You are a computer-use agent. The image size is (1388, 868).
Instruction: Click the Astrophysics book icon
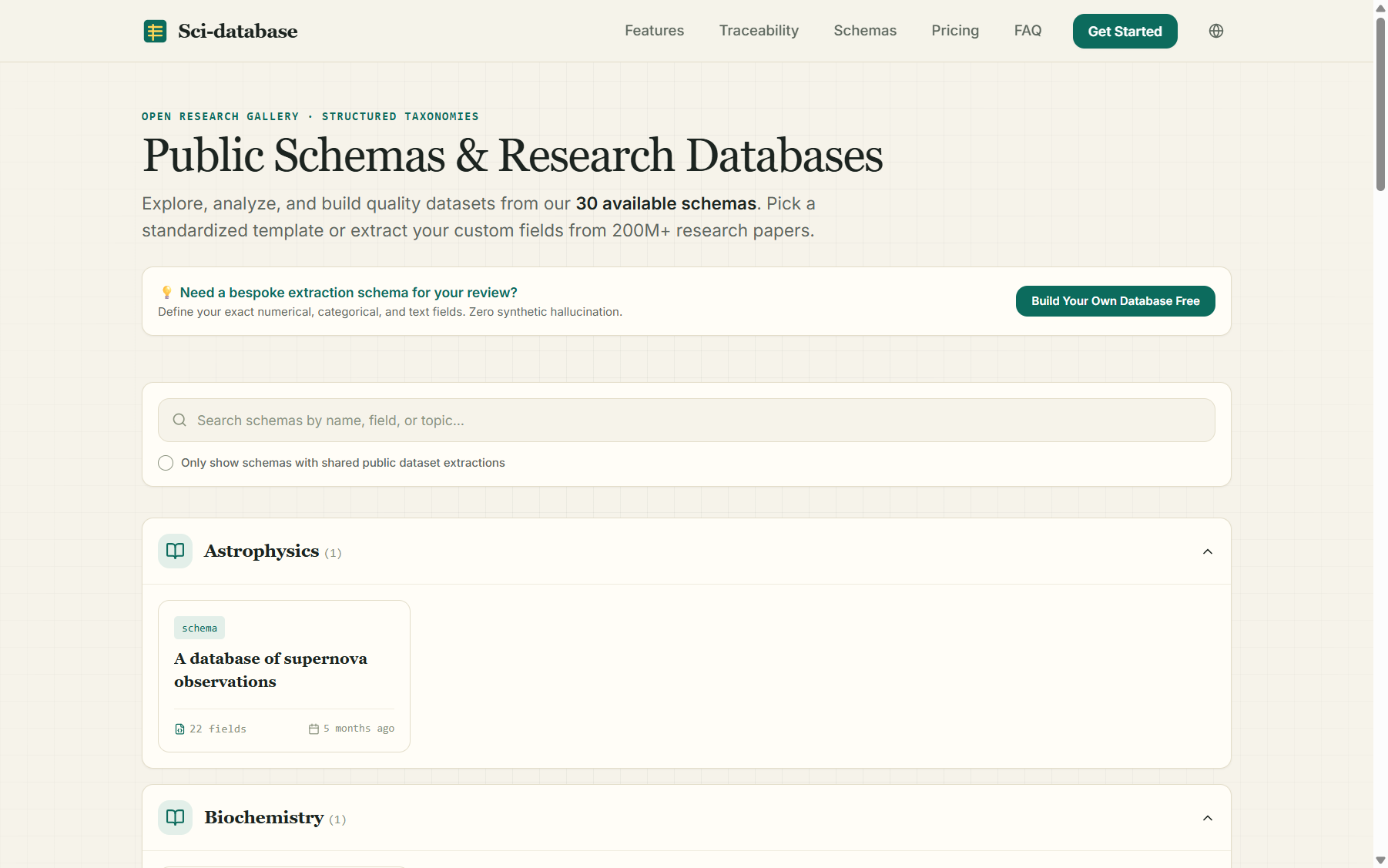point(175,551)
